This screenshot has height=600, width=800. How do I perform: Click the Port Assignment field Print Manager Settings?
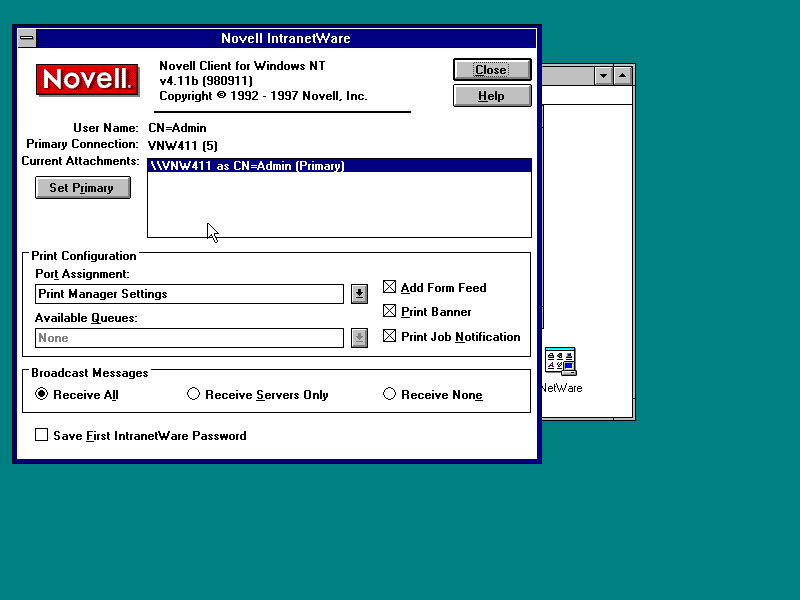click(x=189, y=294)
